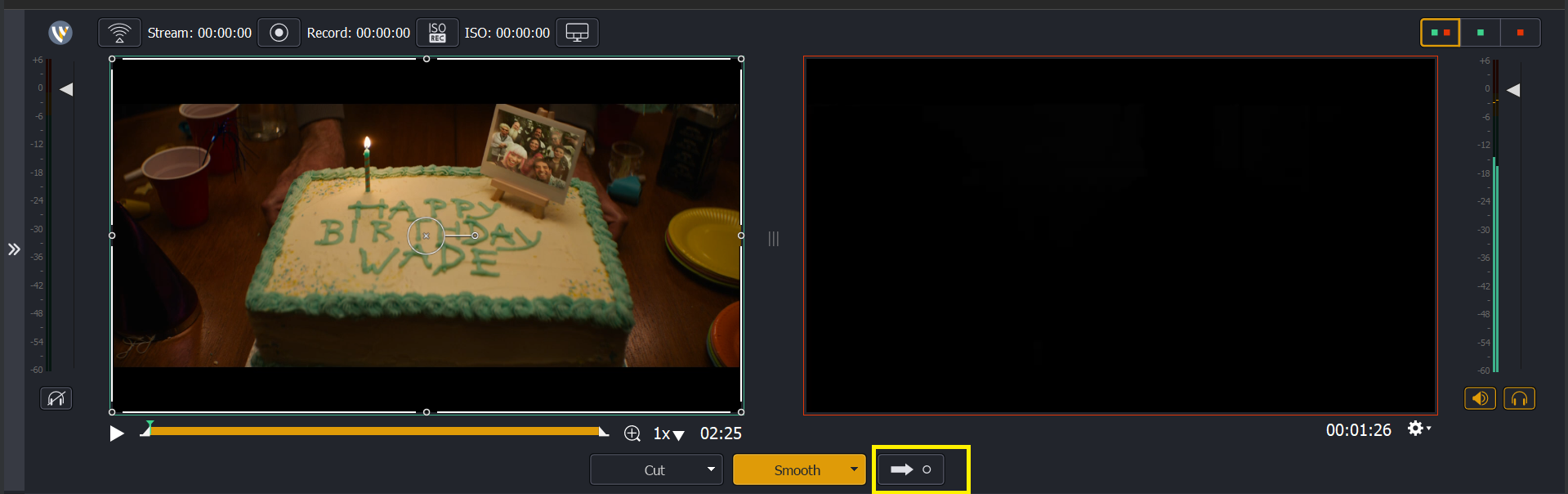The height and width of the screenshot is (494, 1568).
Task: Click the top-middle resize handle of preview
Action: tap(427, 59)
